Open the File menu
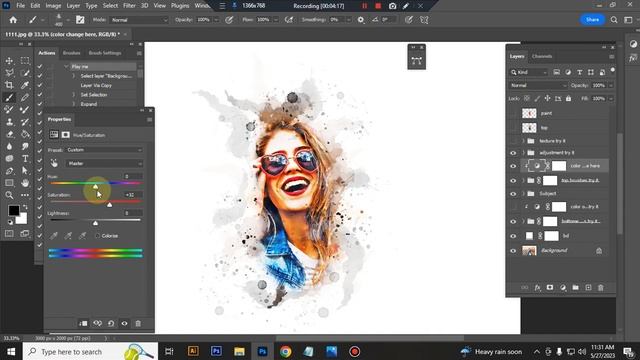This screenshot has height=360, width=640. 20,6
